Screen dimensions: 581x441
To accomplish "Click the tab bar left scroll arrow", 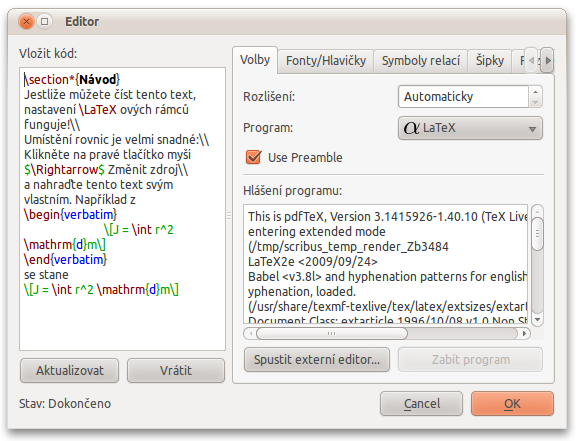I will coord(532,60).
